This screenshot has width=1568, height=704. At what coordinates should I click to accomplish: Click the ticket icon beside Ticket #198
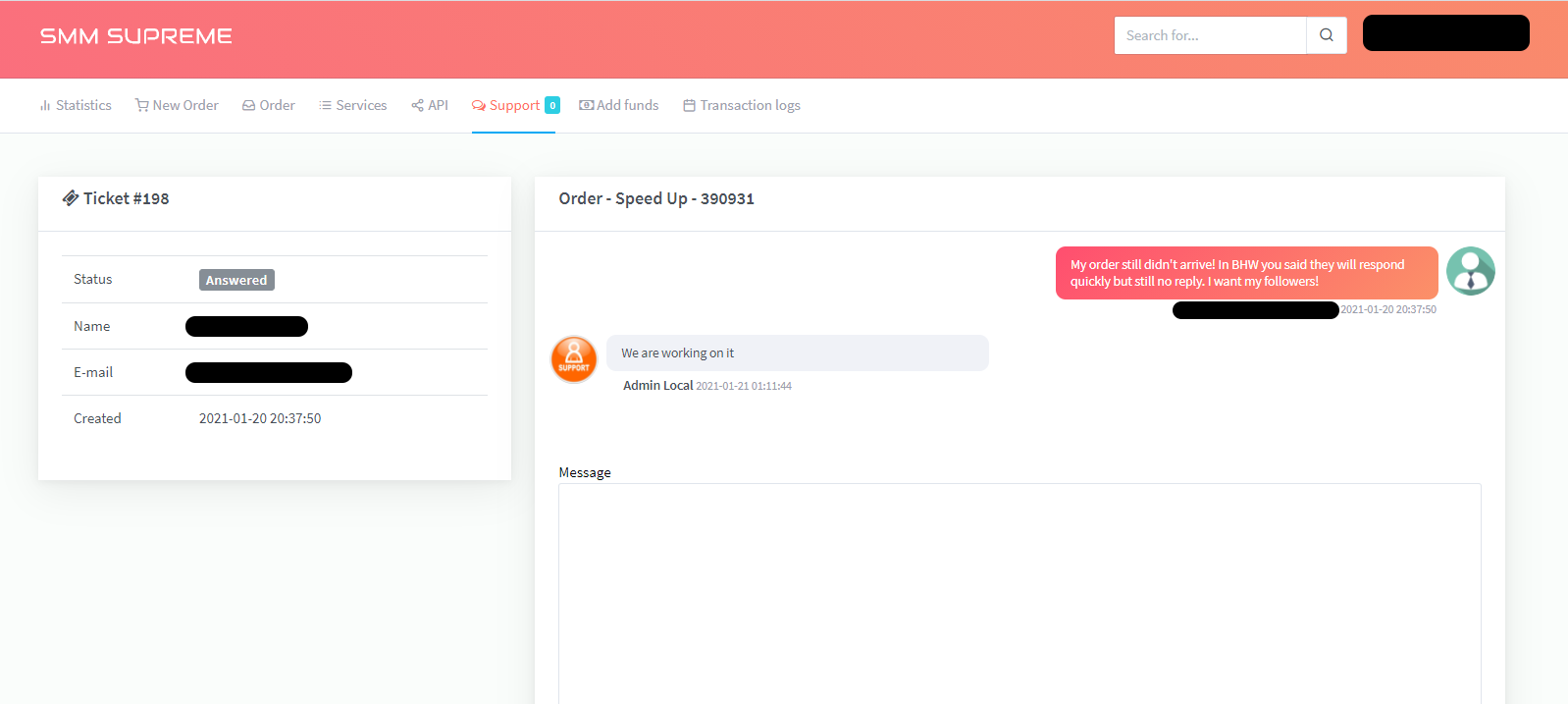71,198
